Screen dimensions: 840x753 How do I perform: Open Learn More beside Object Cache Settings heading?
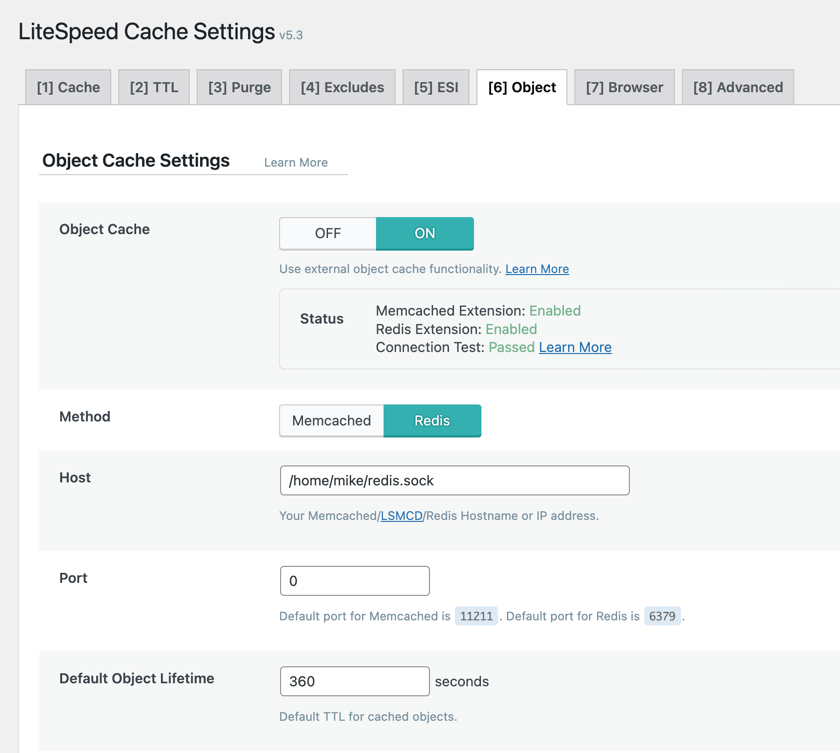point(296,162)
